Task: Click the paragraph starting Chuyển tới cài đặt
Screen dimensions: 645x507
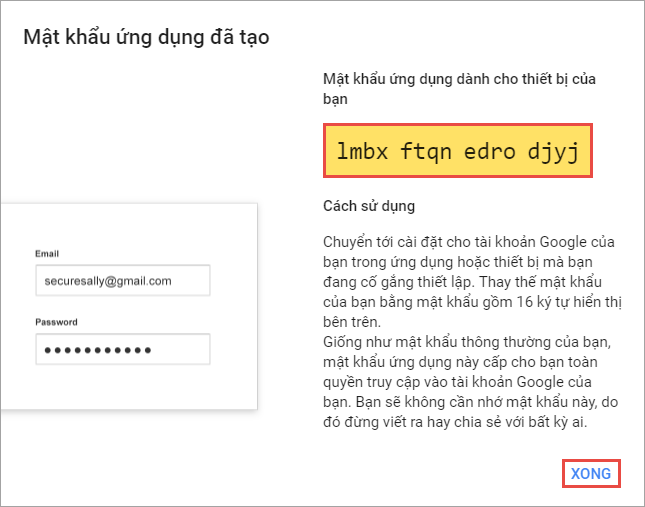Action: (472, 282)
